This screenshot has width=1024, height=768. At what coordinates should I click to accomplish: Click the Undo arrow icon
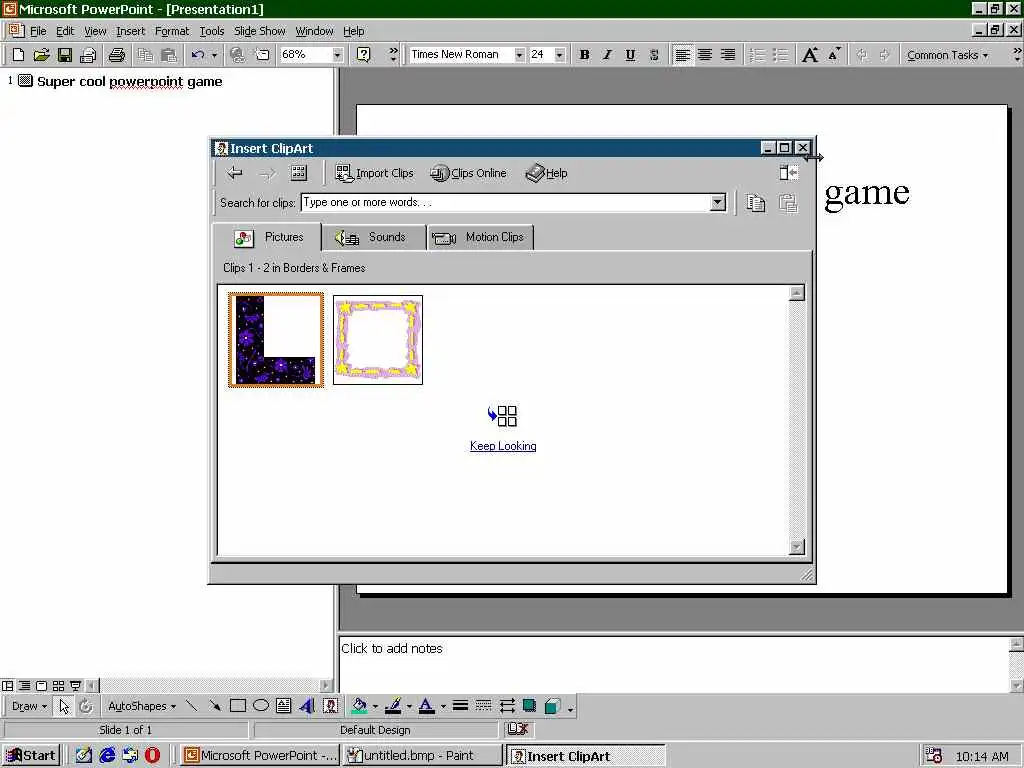click(x=198, y=55)
